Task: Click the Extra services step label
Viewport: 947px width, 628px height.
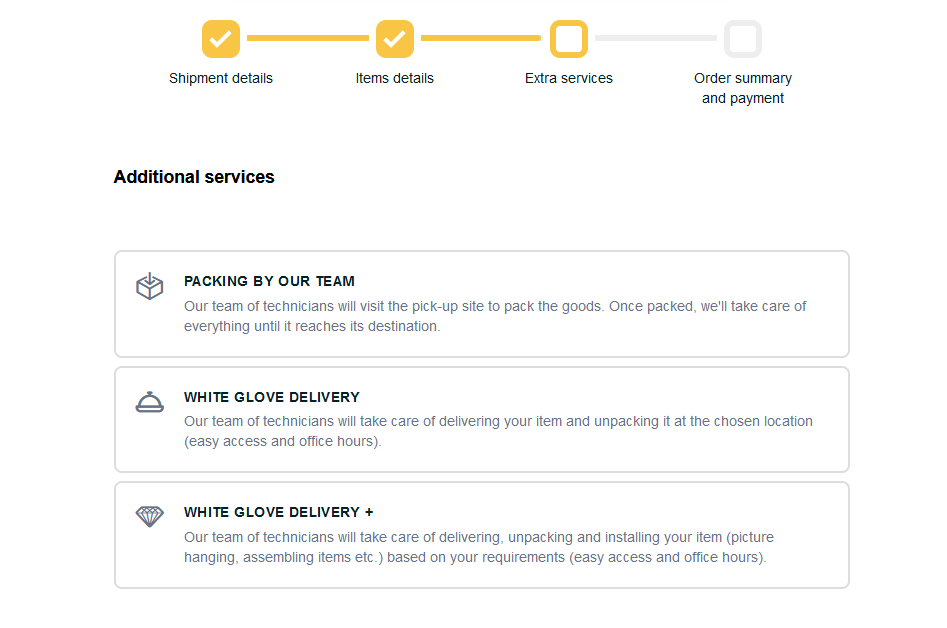Action: click(x=569, y=78)
